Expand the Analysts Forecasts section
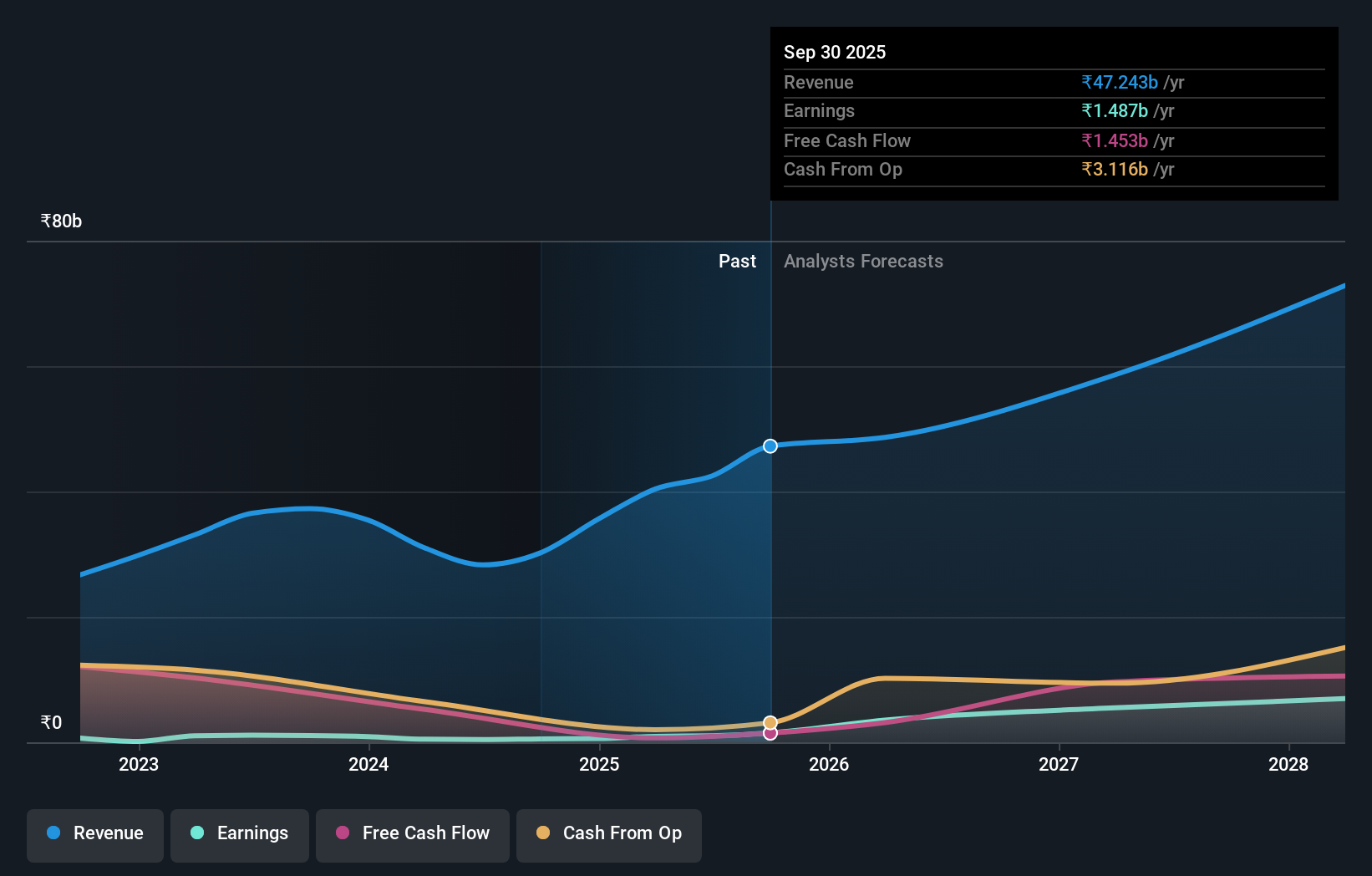Image resolution: width=1372 pixels, height=876 pixels. point(863,261)
